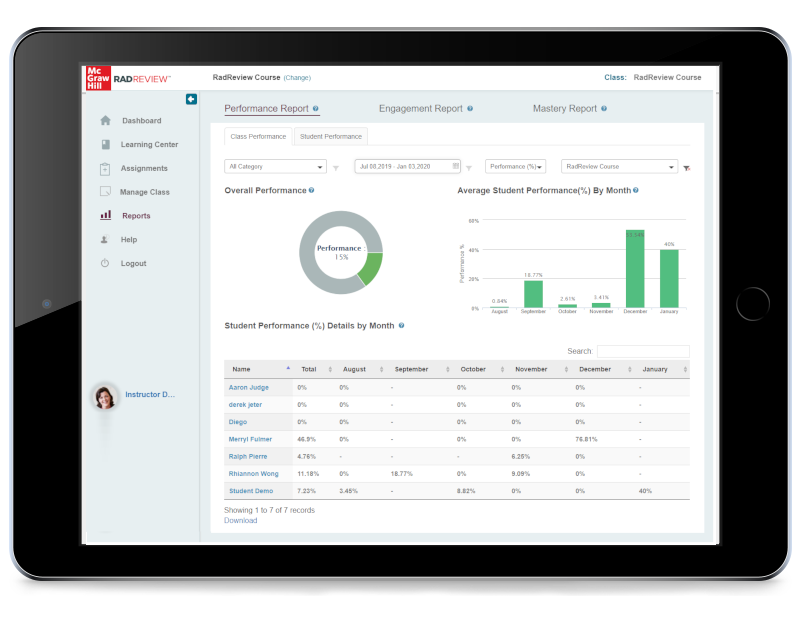Click the filter icon beside RadReview Course
The width and height of the screenshot is (800, 625).
(686, 168)
